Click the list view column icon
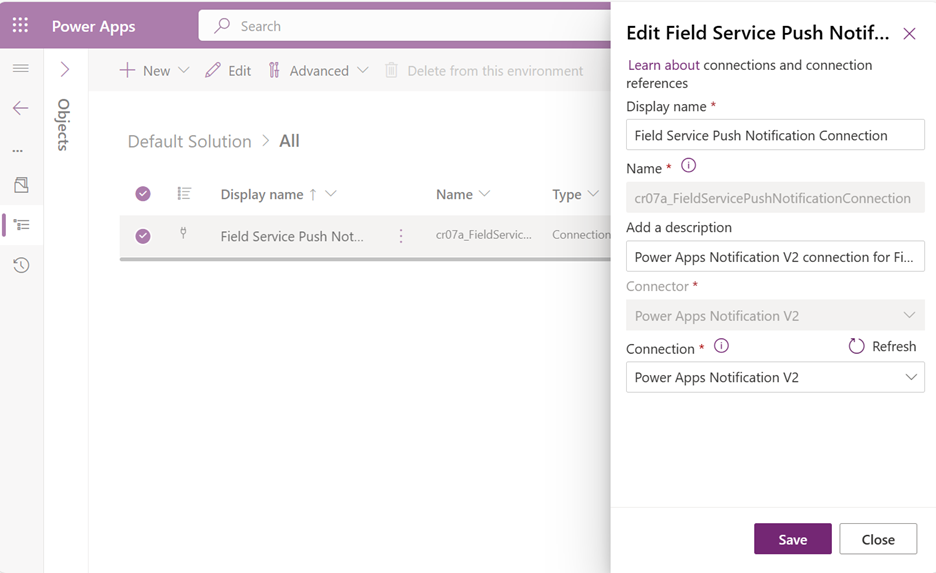 point(184,193)
